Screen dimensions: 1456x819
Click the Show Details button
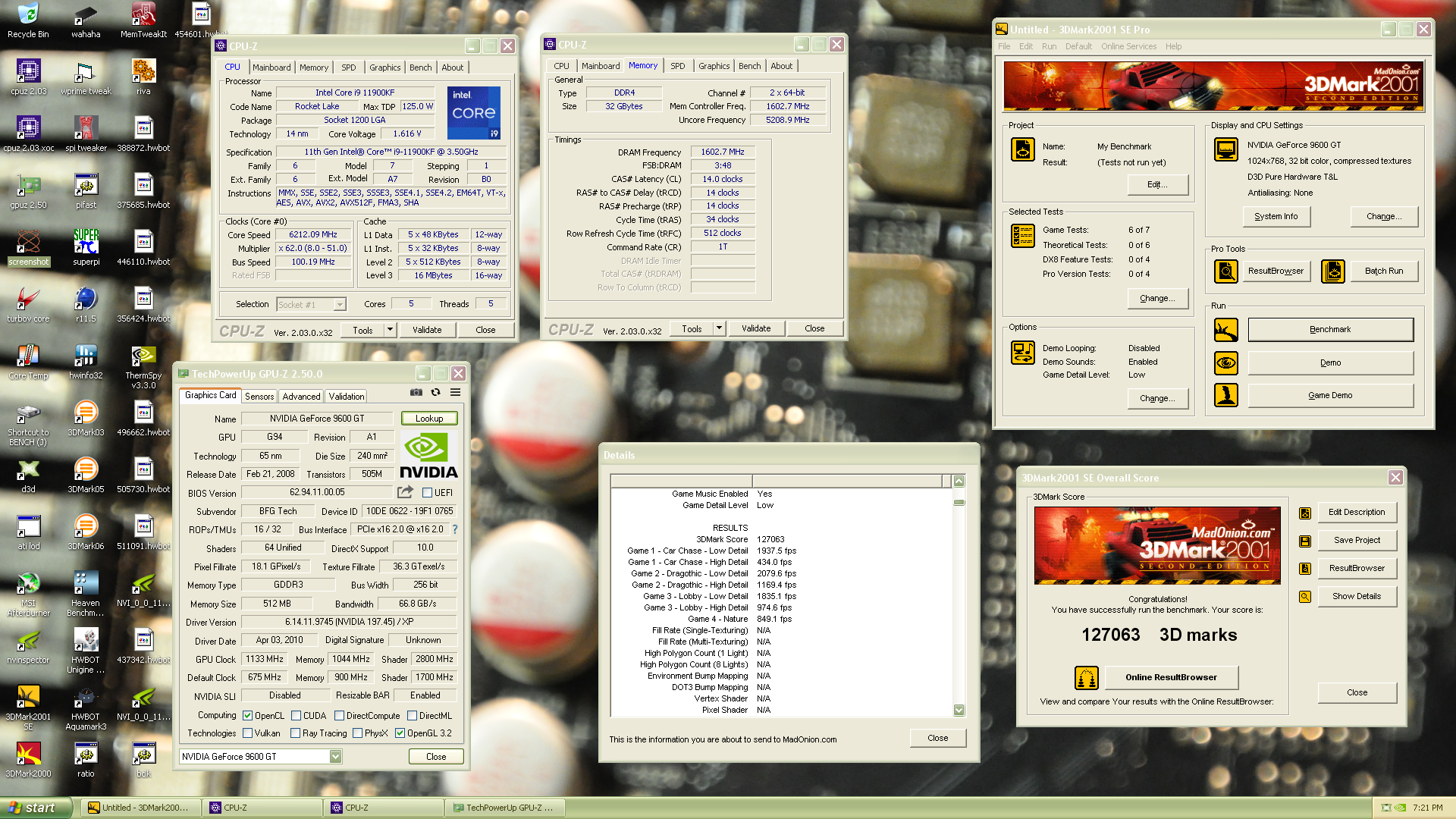[x=1357, y=596]
